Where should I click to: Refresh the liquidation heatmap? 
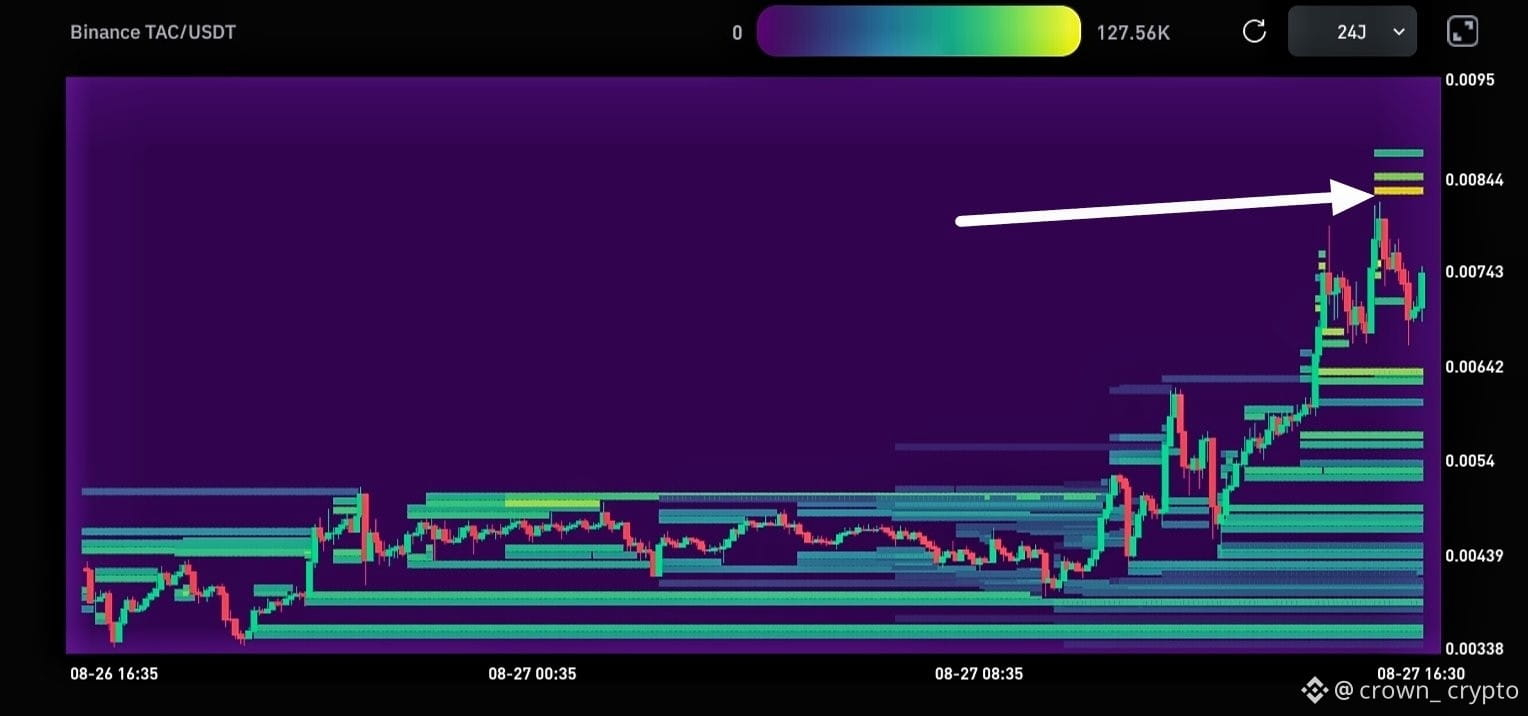1254,31
